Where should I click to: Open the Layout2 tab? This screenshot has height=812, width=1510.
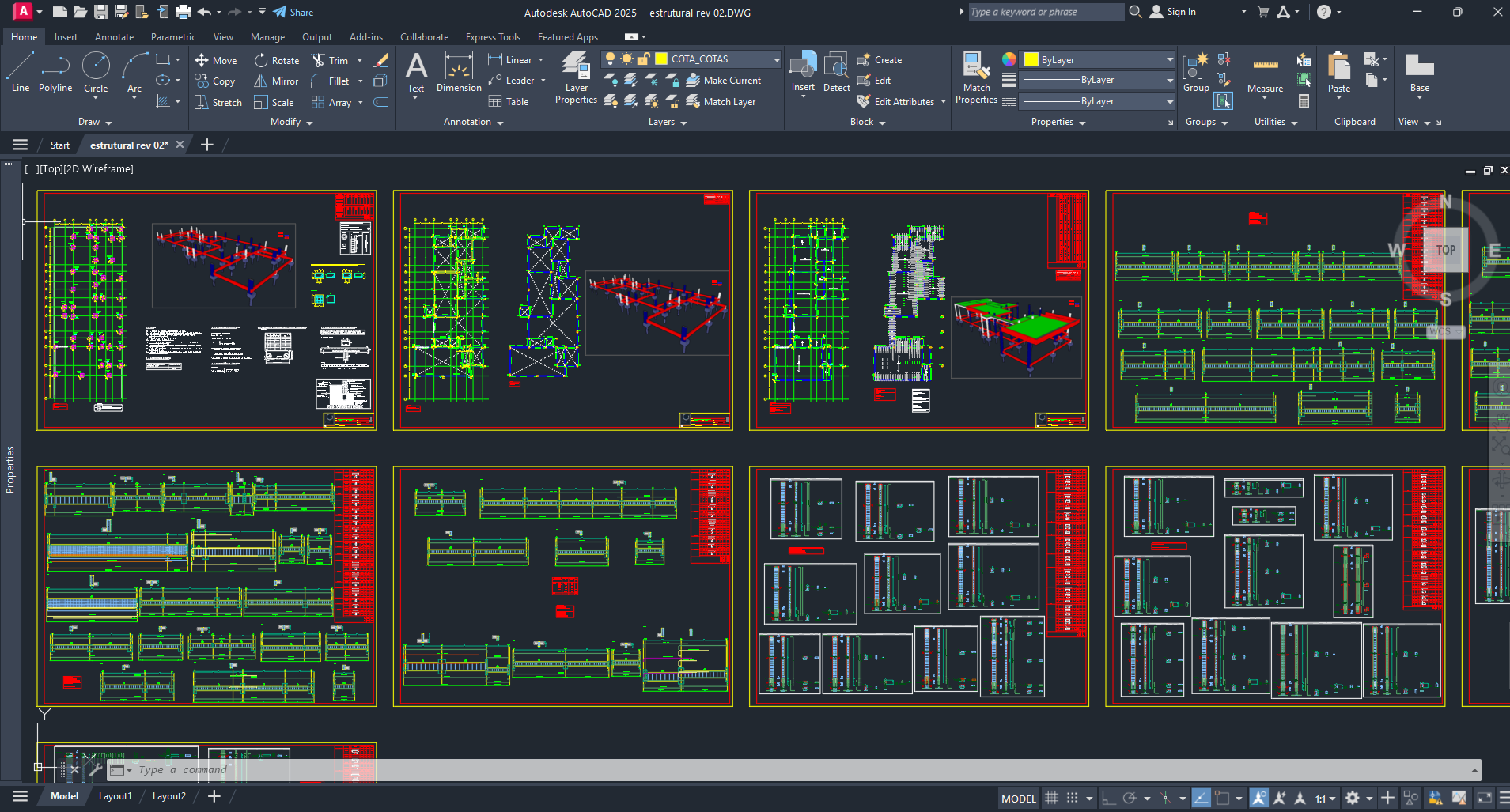[x=168, y=795]
